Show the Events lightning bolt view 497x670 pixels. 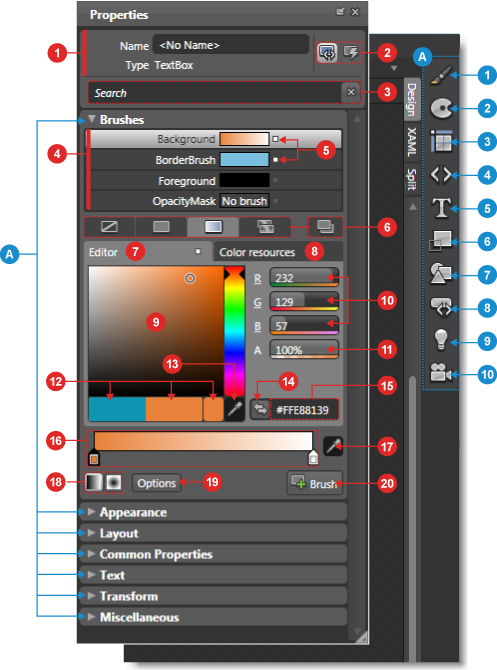click(x=351, y=53)
